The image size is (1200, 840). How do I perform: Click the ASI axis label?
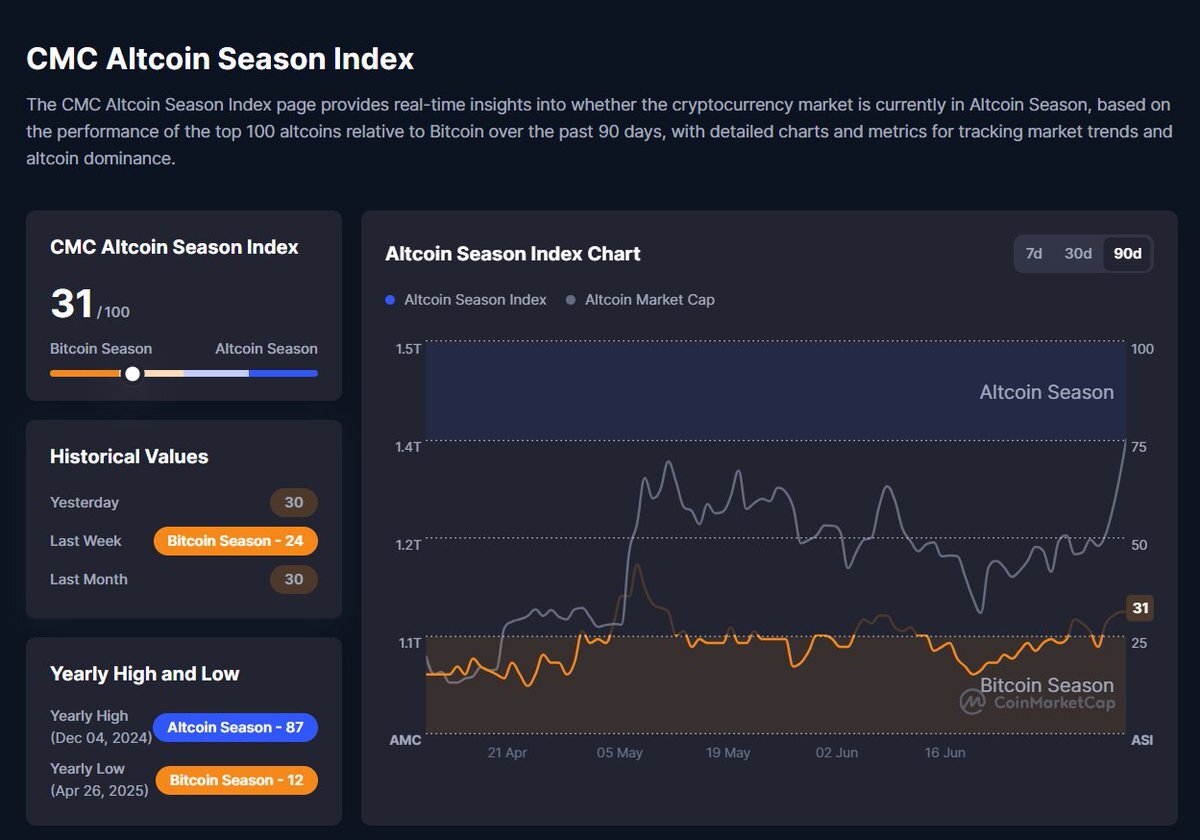1142,740
